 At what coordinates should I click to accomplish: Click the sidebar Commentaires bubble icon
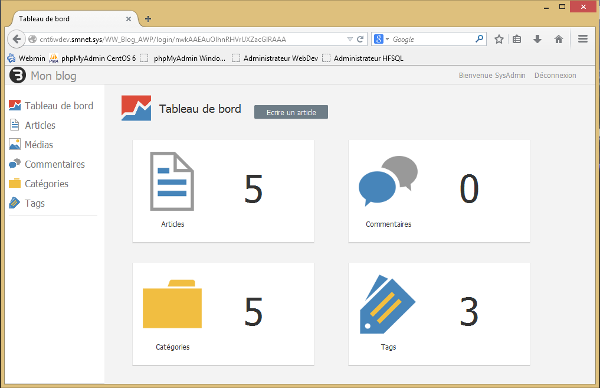[15, 163]
